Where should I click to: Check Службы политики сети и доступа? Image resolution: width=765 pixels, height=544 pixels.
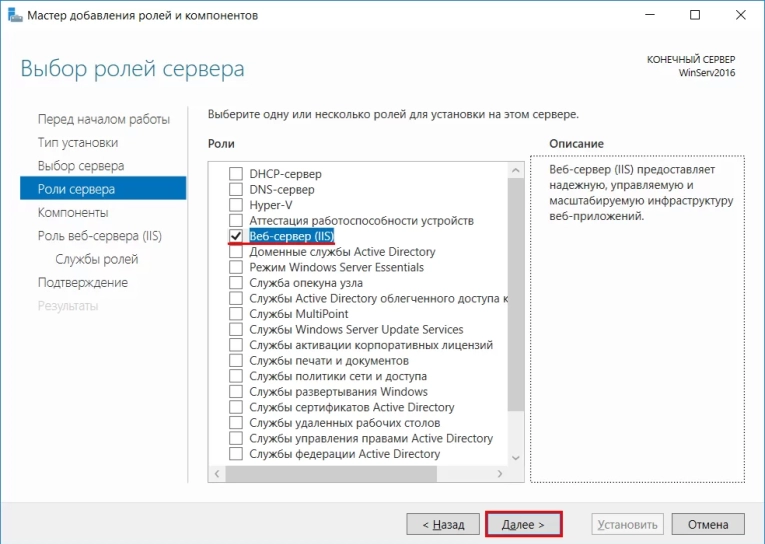coord(236,376)
